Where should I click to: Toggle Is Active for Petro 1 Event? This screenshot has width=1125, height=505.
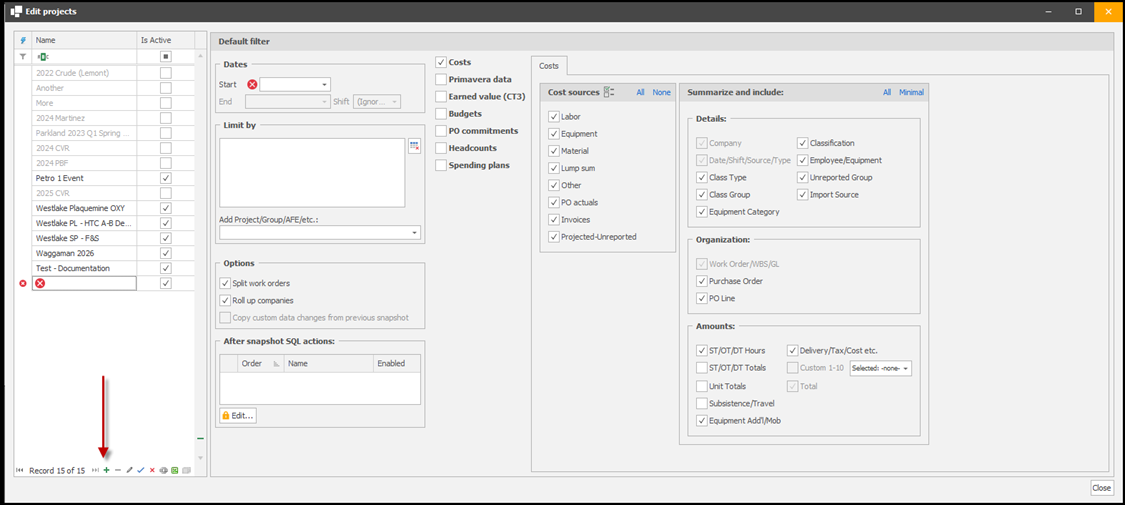(x=166, y=178)
